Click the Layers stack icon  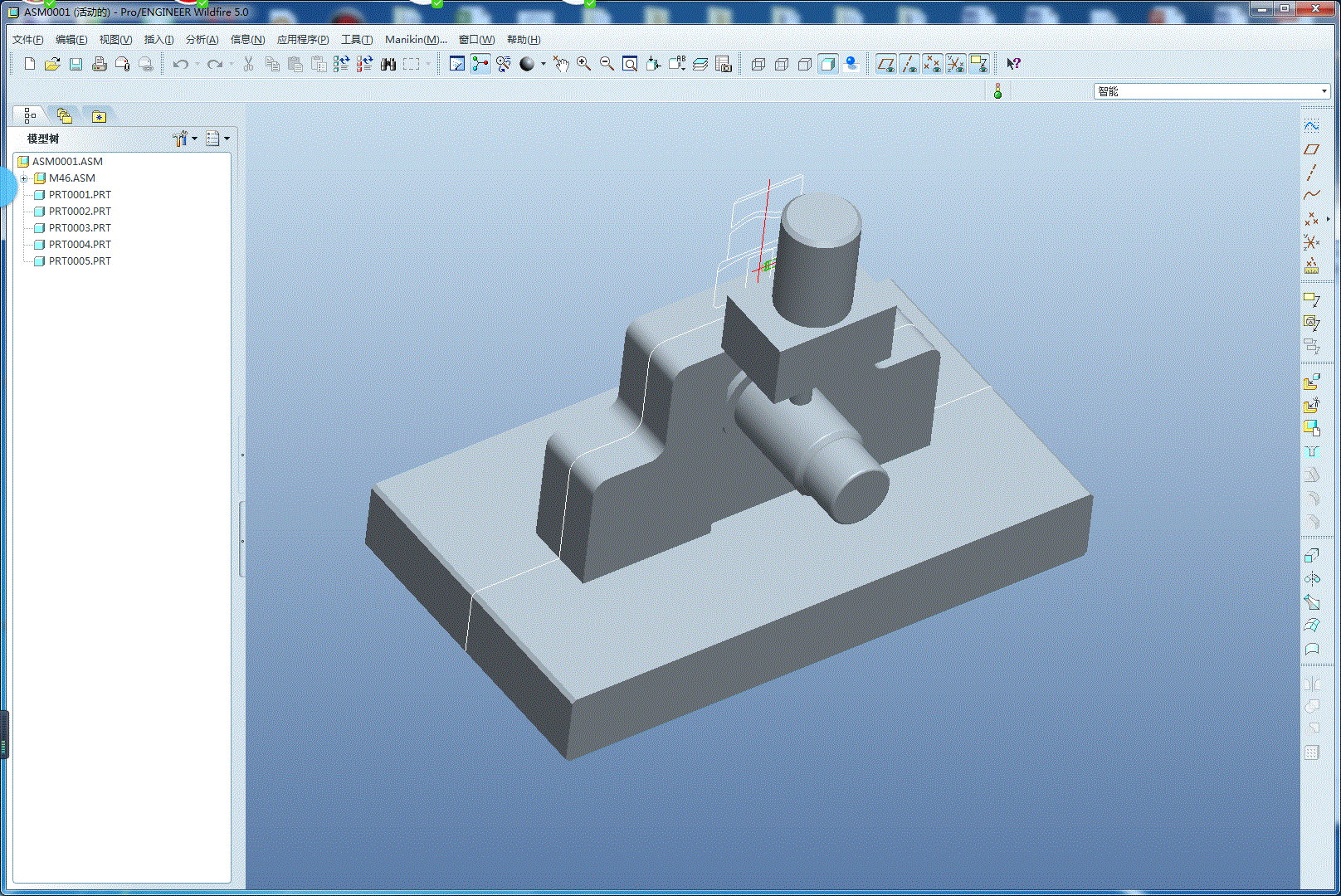tap(700, 64)
